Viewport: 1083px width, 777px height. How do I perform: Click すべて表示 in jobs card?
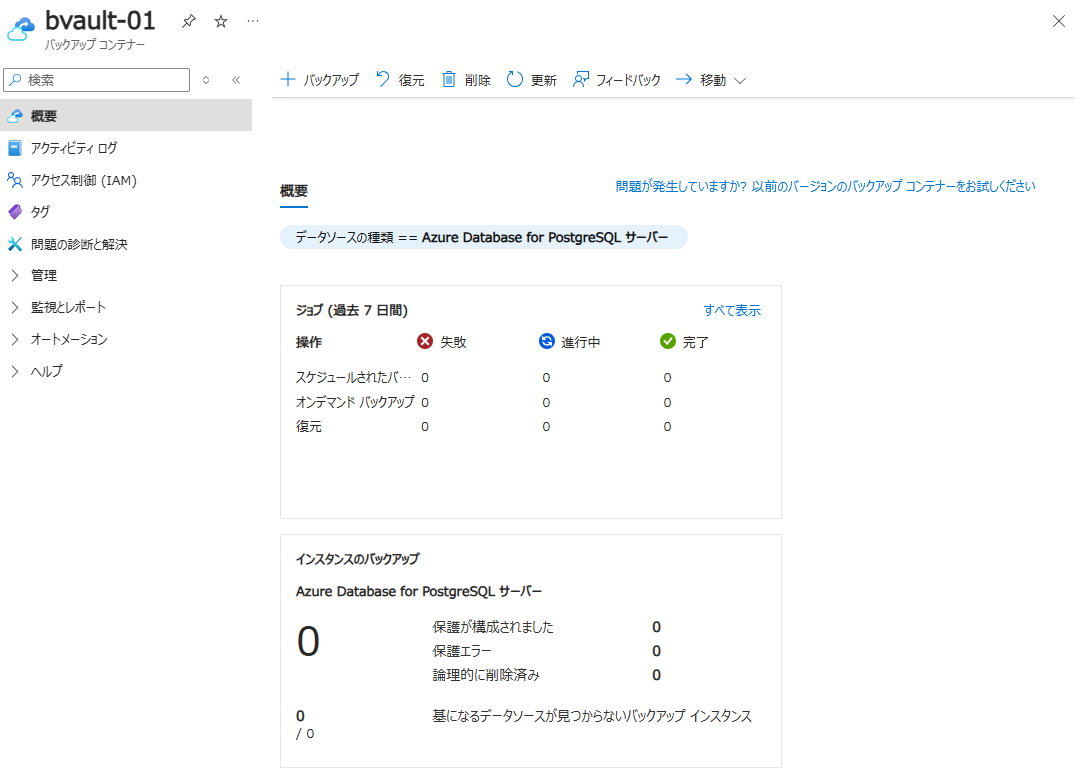coord(732,310)
